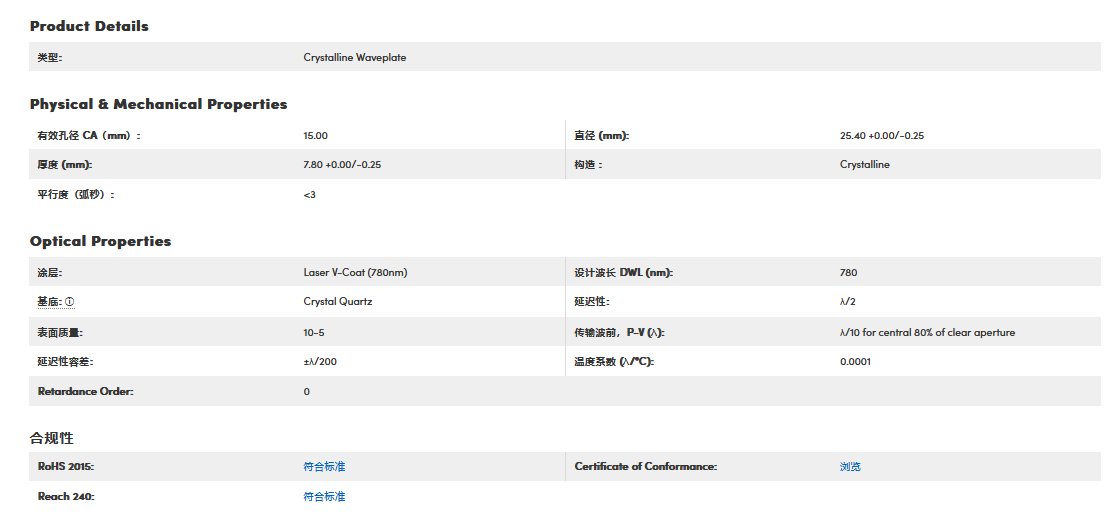Click the λ/2 retardance value
The width and height of the screenshot is (1110, 527).
(x=848, y=302)
